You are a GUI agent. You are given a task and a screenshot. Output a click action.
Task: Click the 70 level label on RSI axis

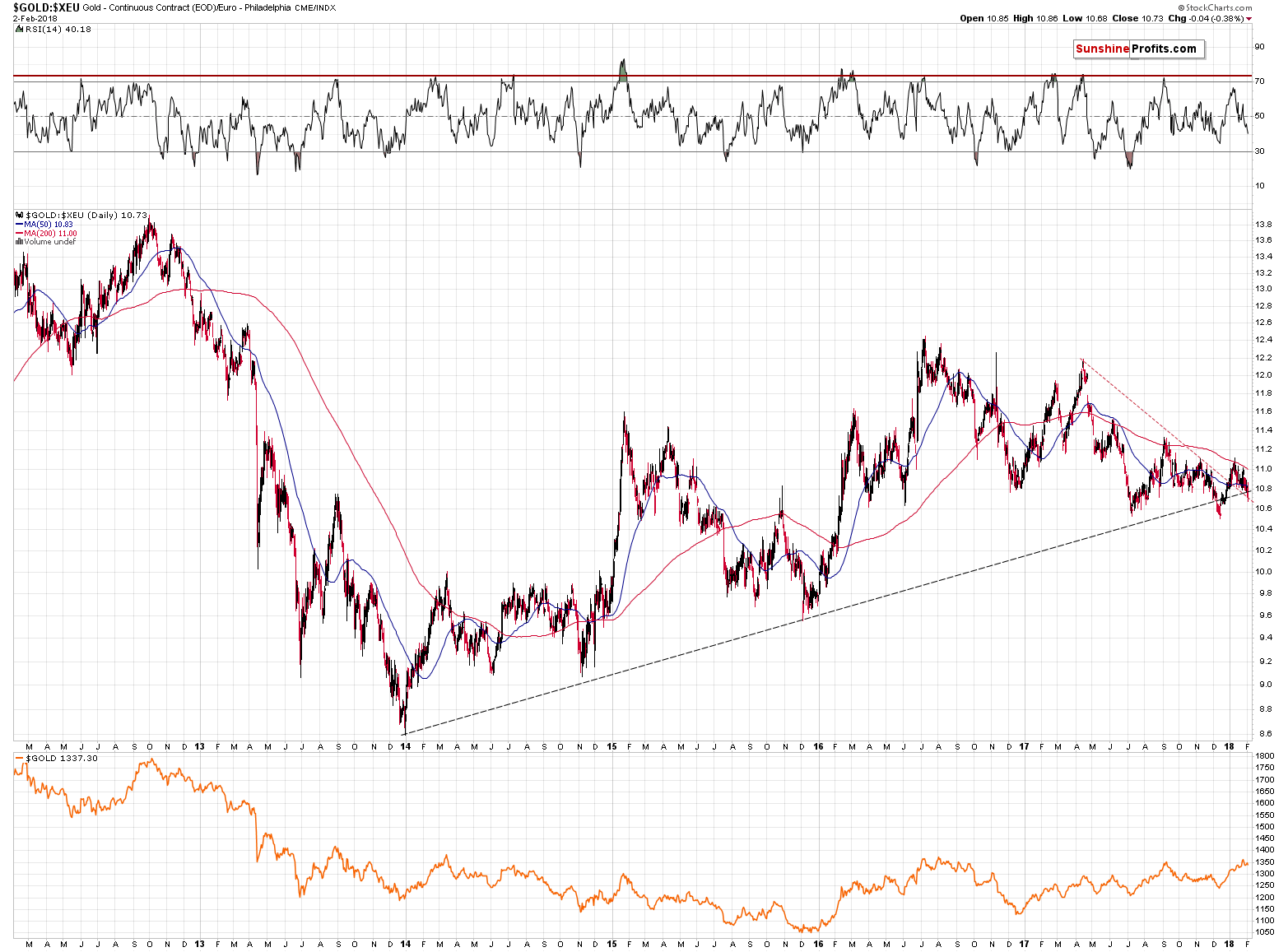tap(1259, 81)
